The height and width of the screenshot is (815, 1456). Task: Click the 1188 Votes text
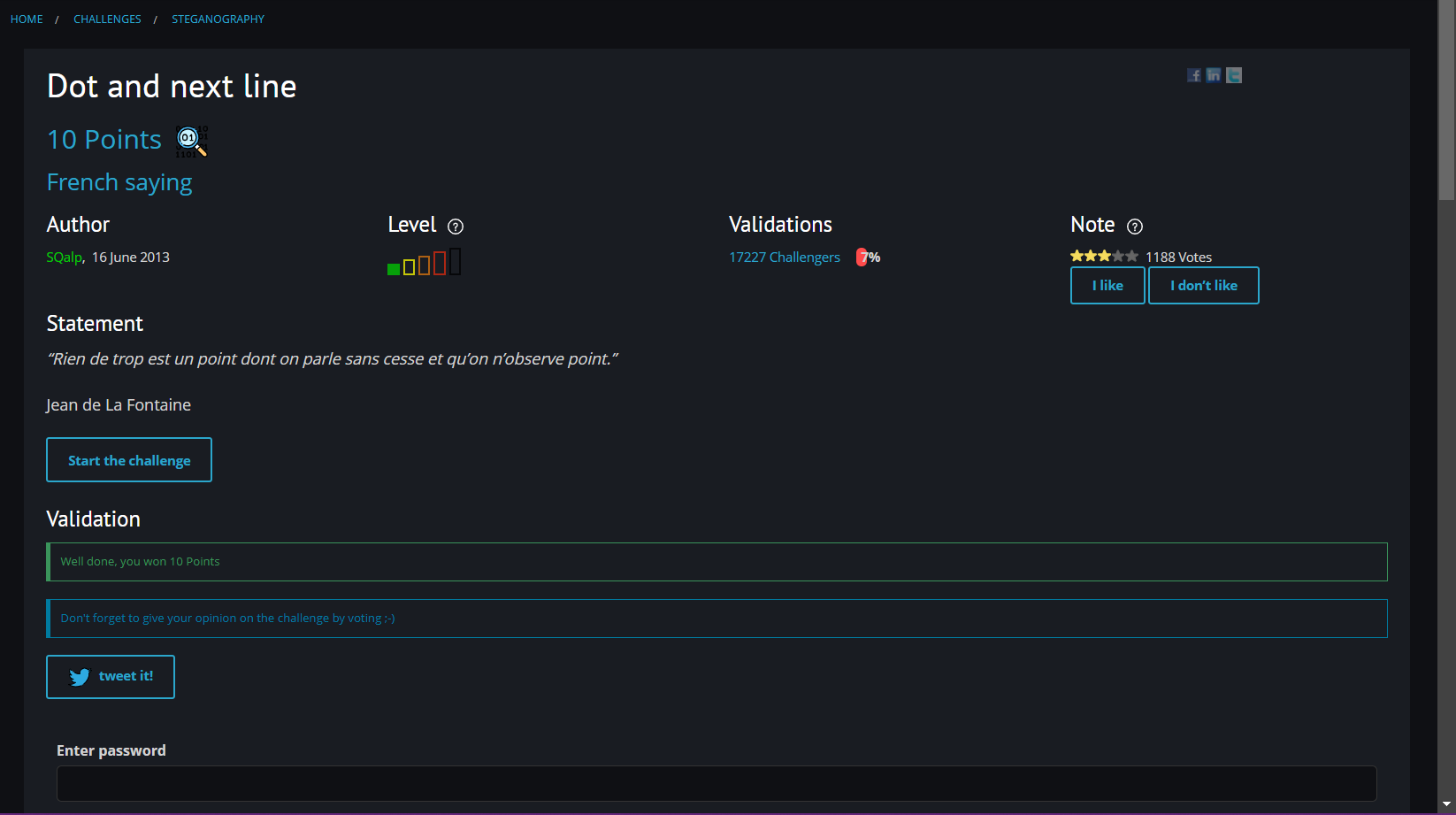tap(1178, 258)
